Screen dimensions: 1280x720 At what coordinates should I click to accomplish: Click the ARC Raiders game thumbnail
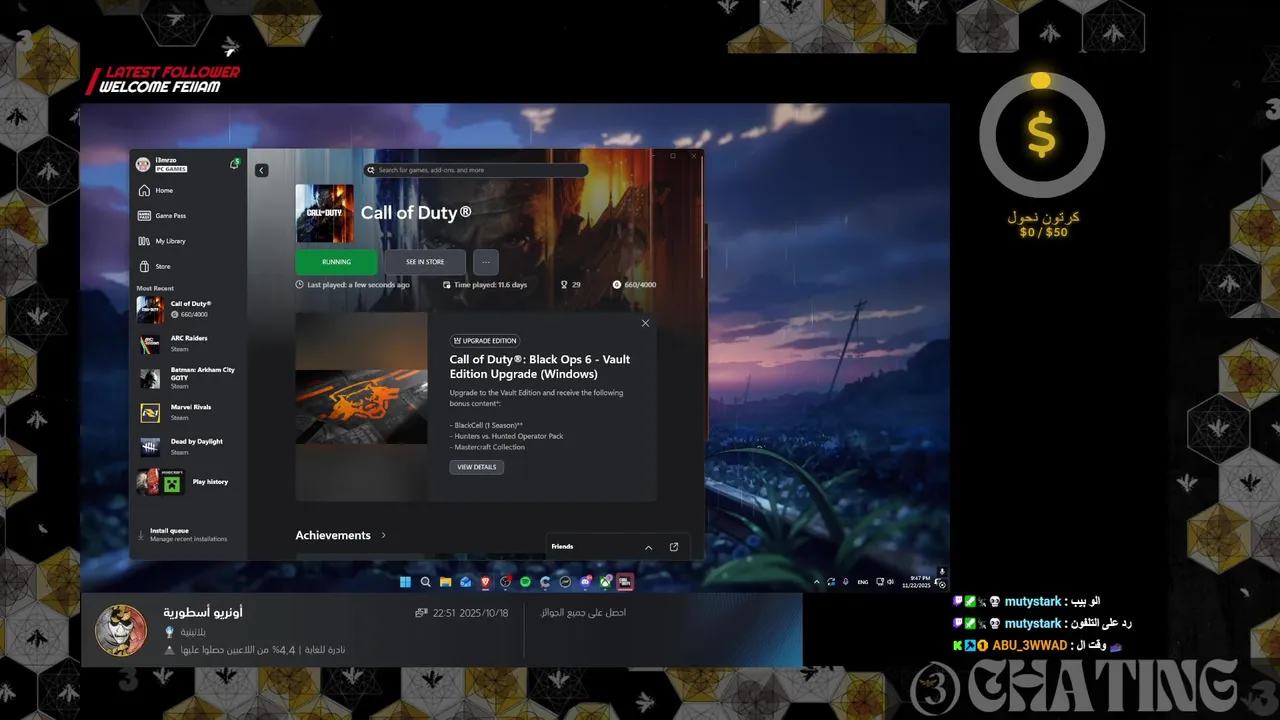[149, 344]
